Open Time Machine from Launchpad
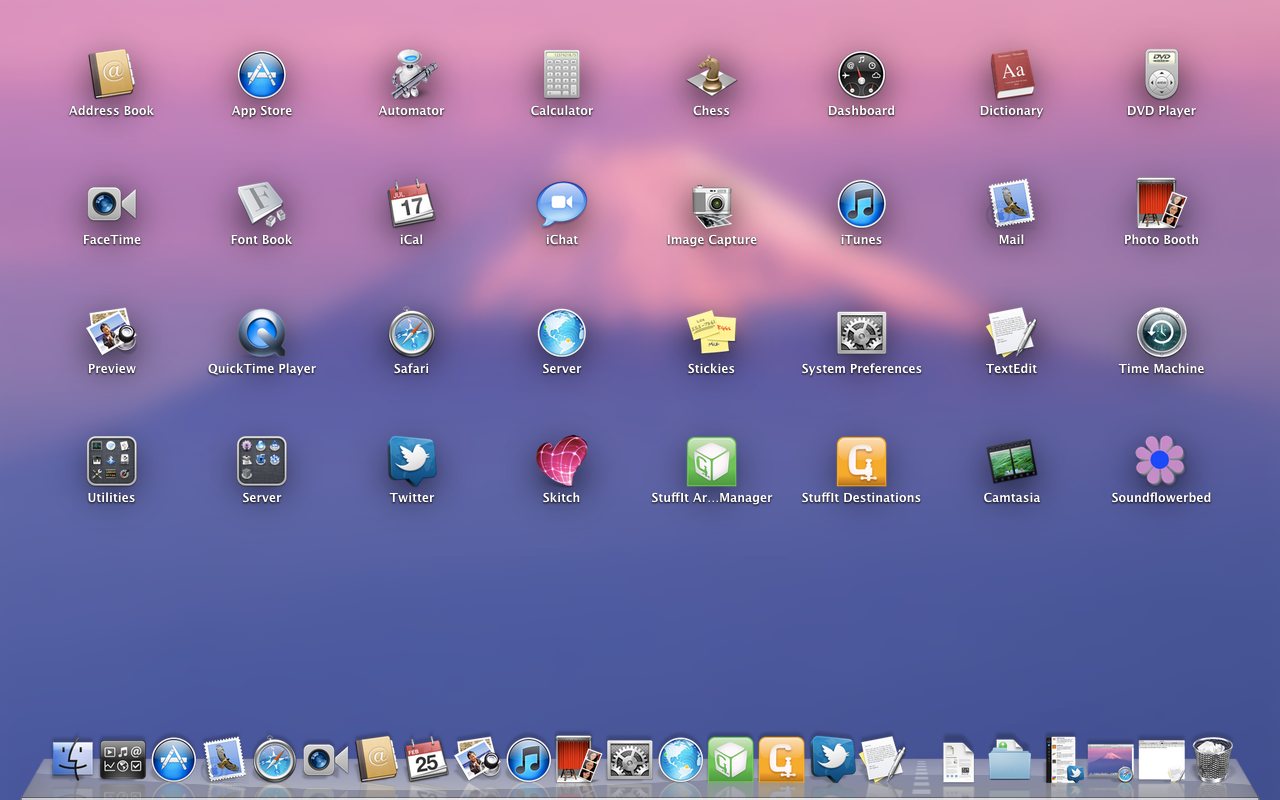 point(1161,334)
